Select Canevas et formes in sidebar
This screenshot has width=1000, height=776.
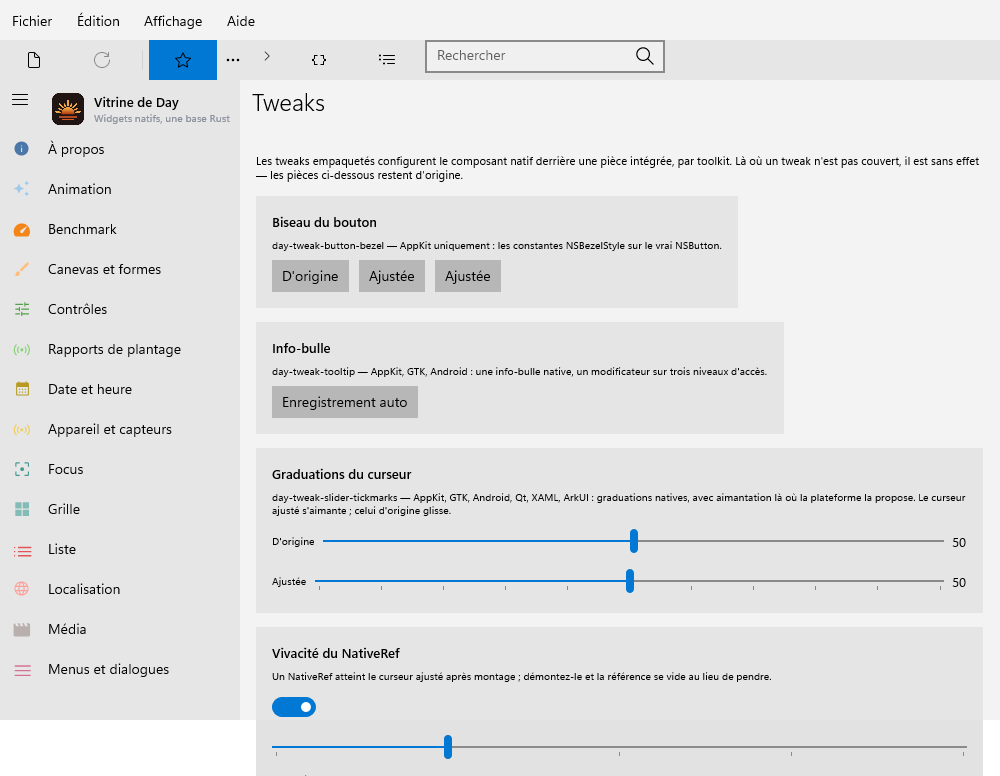pos(120,269)
